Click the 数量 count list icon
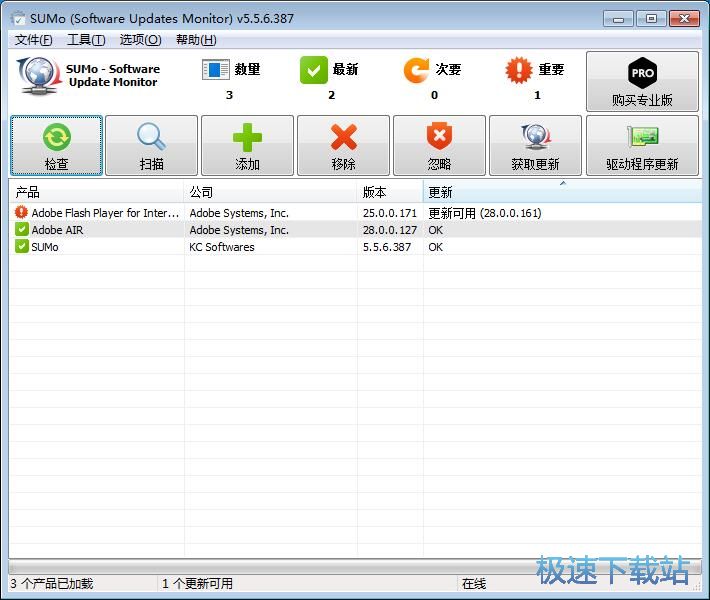 click(x=216, y=70)
